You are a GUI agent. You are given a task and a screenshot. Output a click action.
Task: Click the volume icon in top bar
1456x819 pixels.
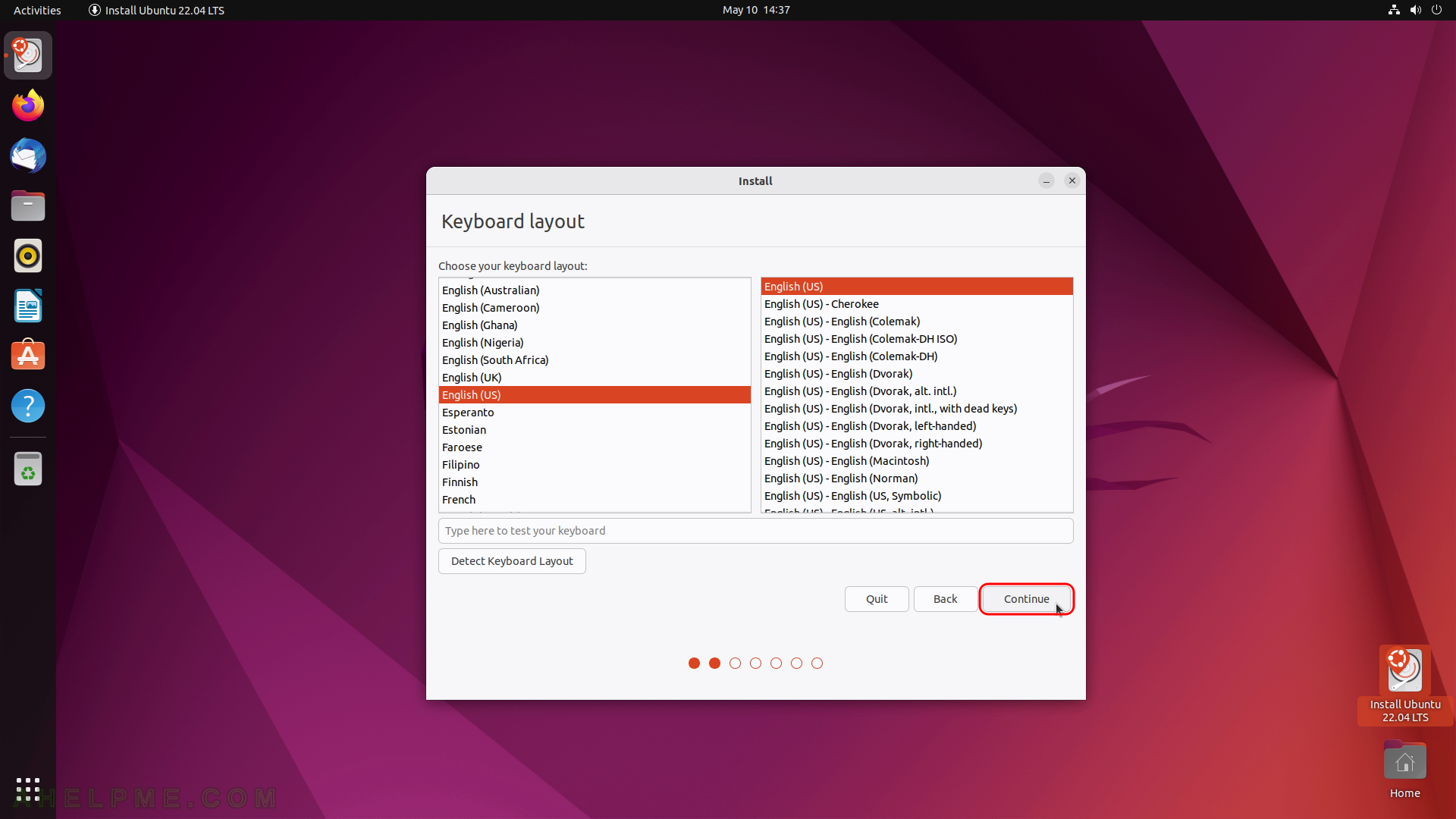click(1415, 10)
